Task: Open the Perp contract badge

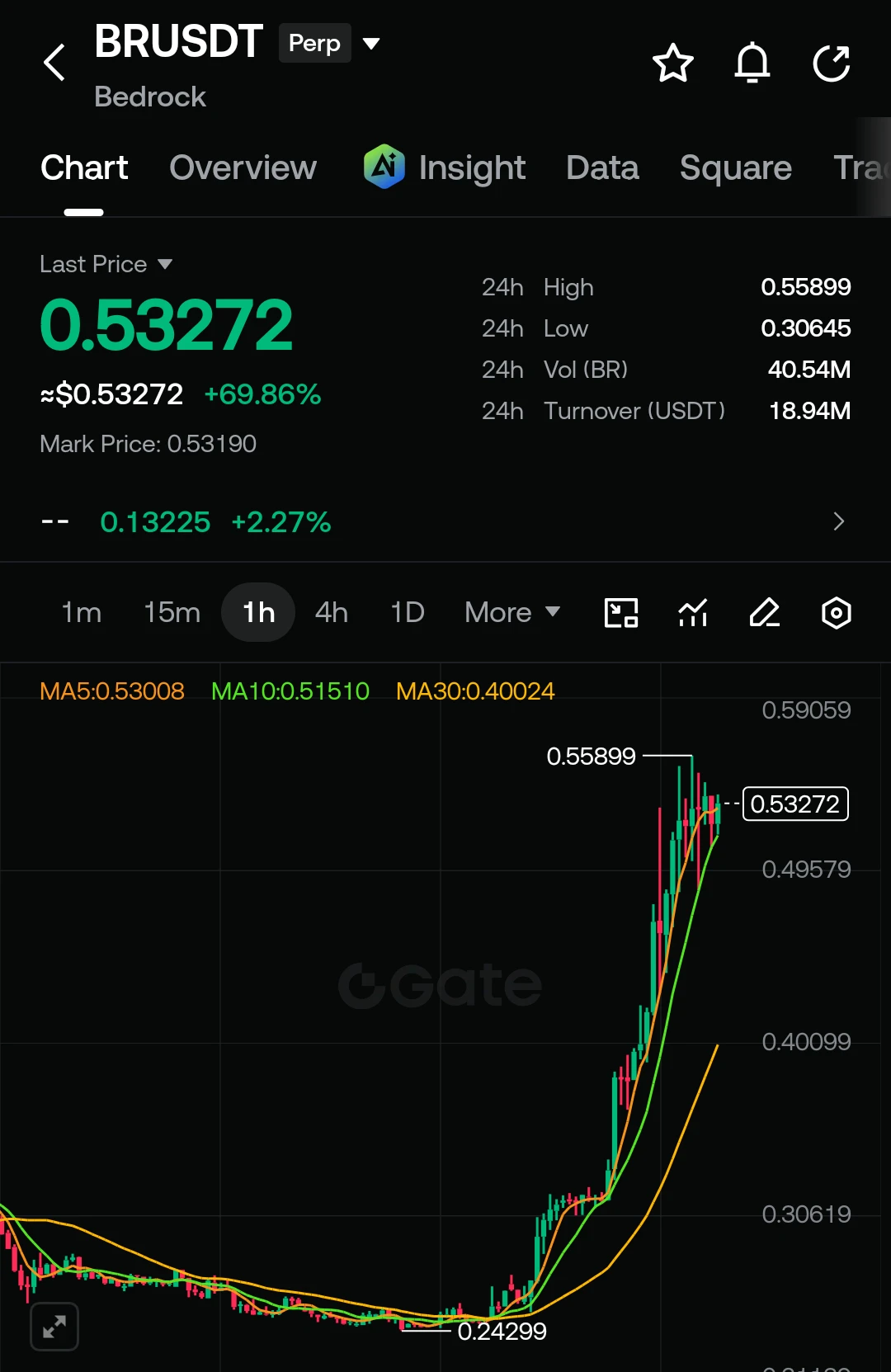Action: 315,43
